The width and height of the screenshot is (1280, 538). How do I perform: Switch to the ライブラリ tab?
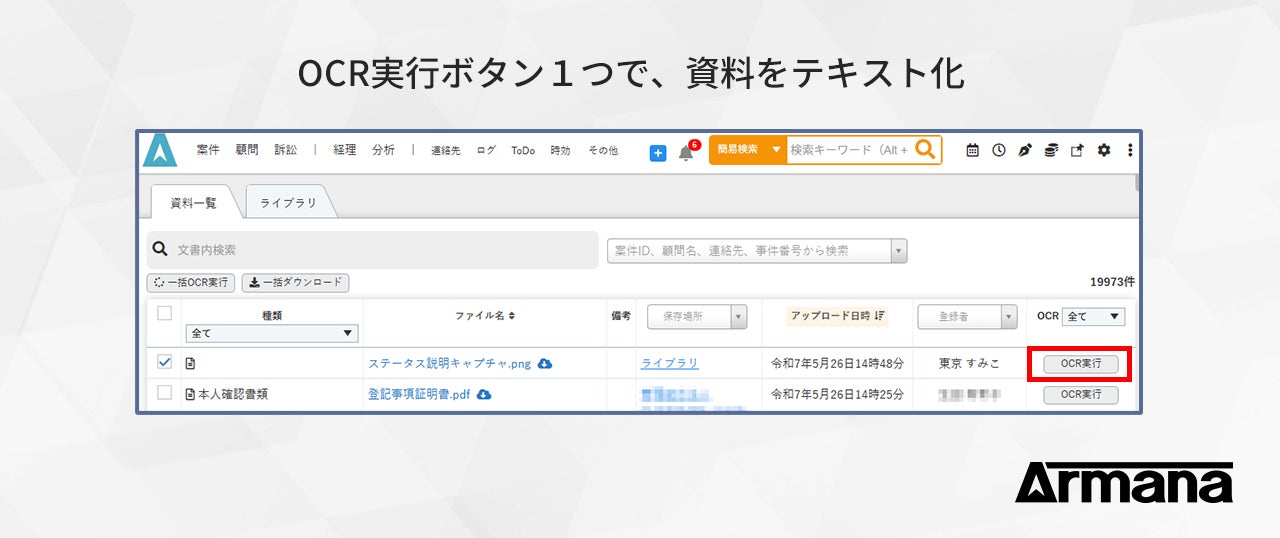pos(289,202)
